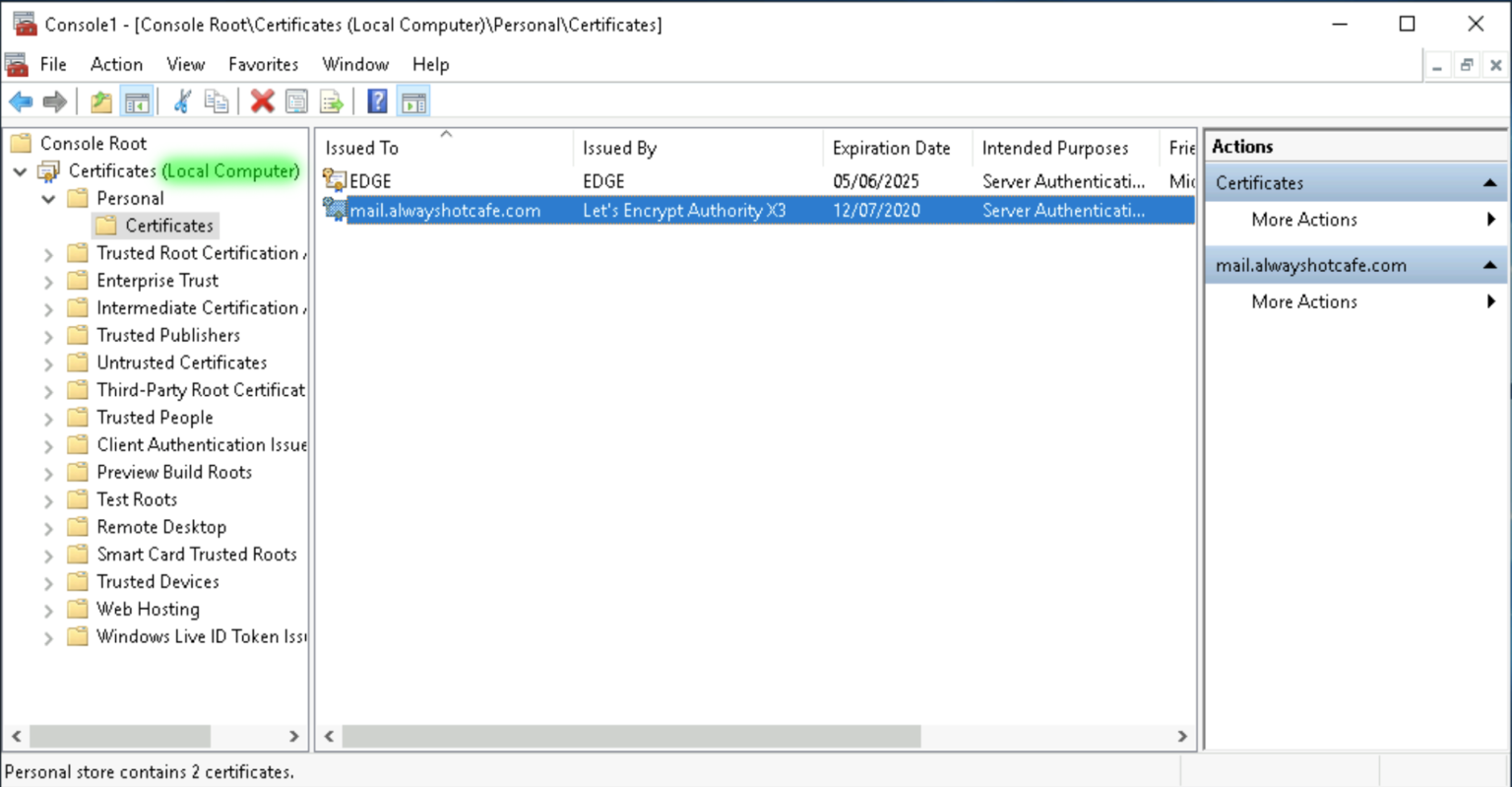Click the blue Help icon
The width and height of the screenshot is (1512, 787).
click(377, 100)
